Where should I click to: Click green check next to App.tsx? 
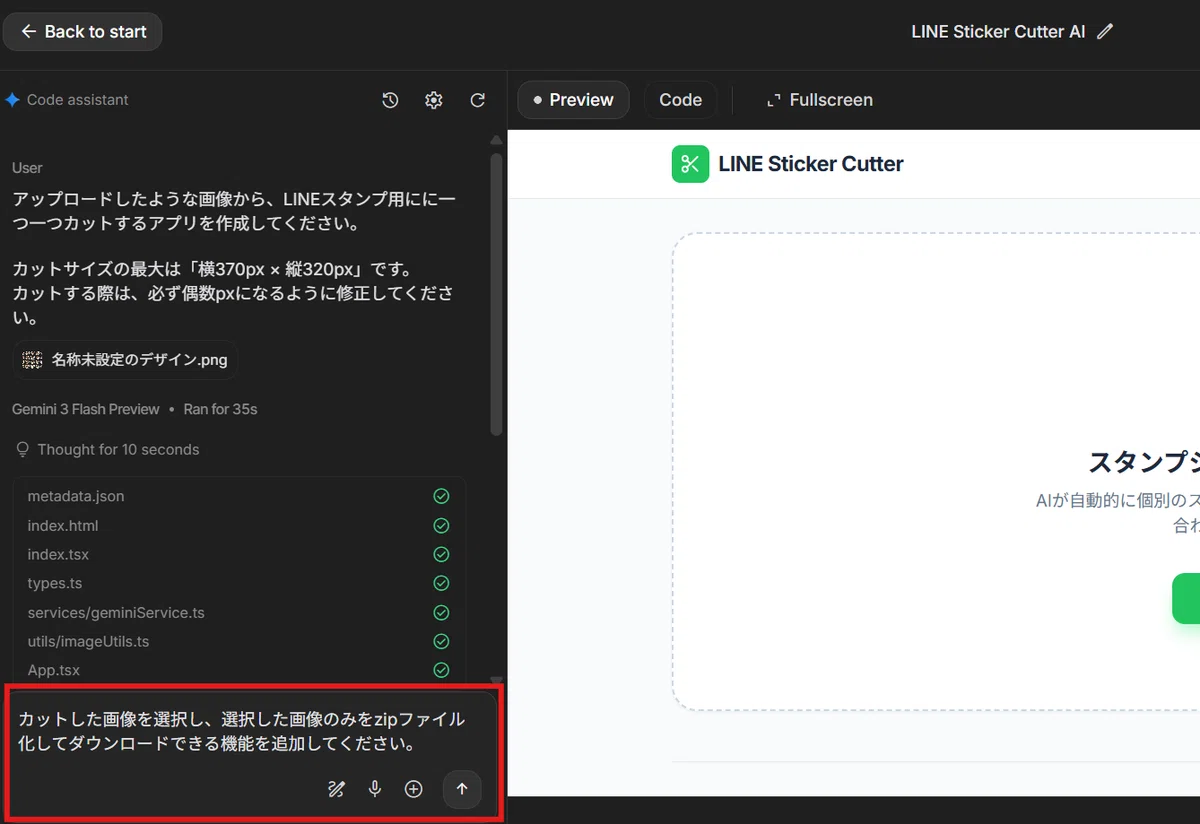441,670
